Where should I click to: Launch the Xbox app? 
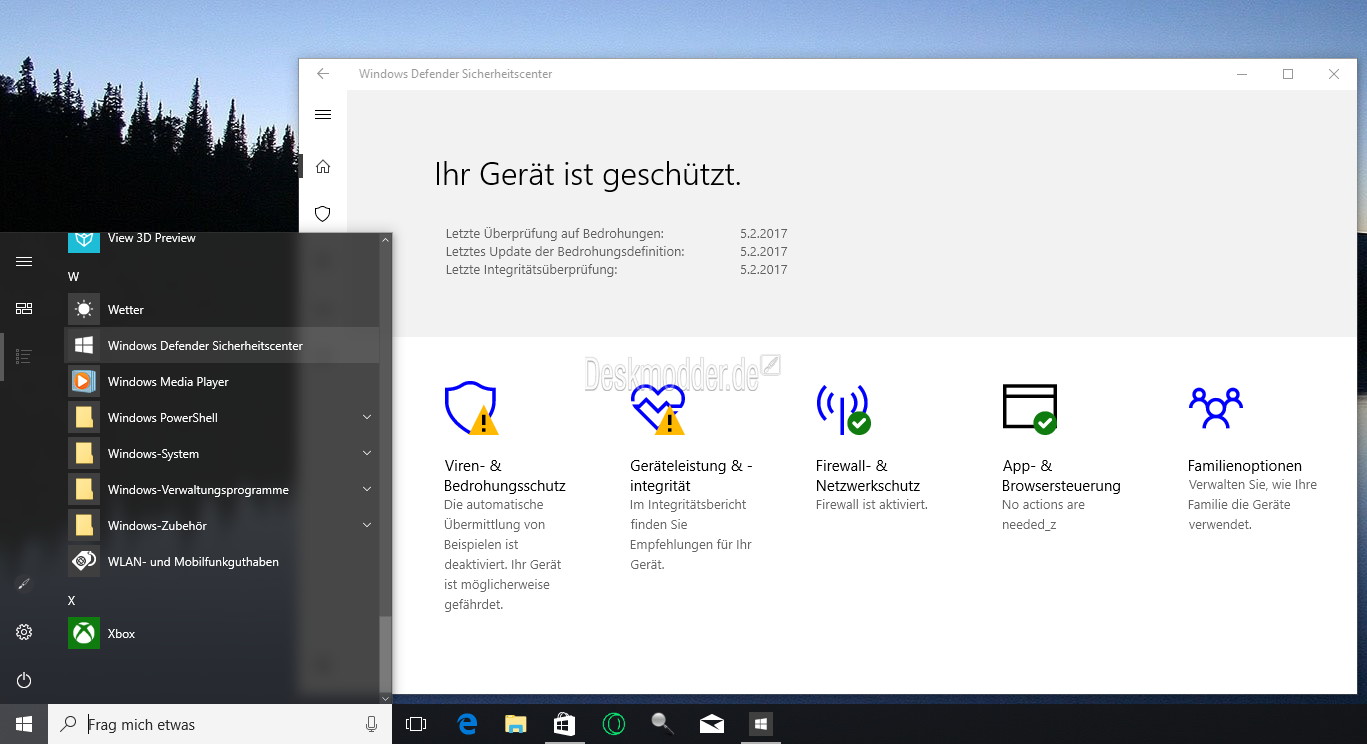(221, 634)
